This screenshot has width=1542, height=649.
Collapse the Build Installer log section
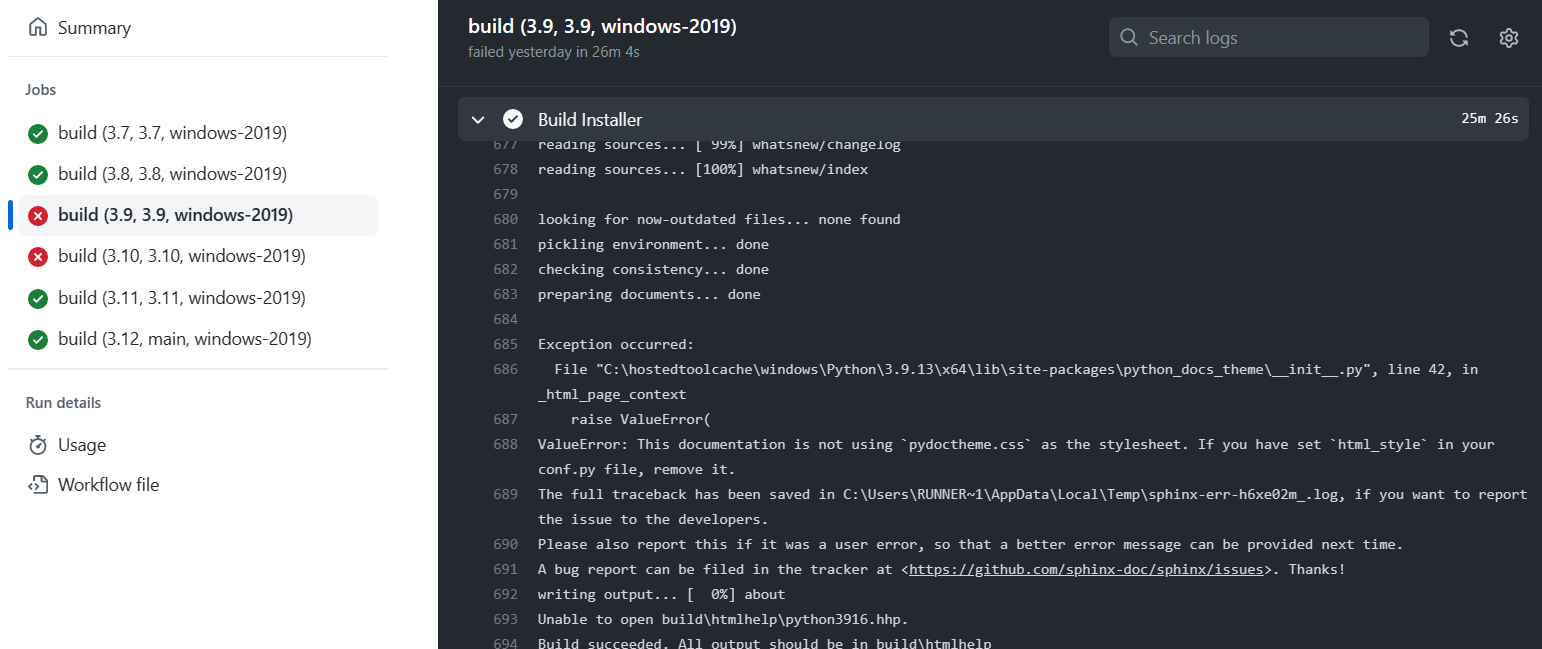[478, 118]
